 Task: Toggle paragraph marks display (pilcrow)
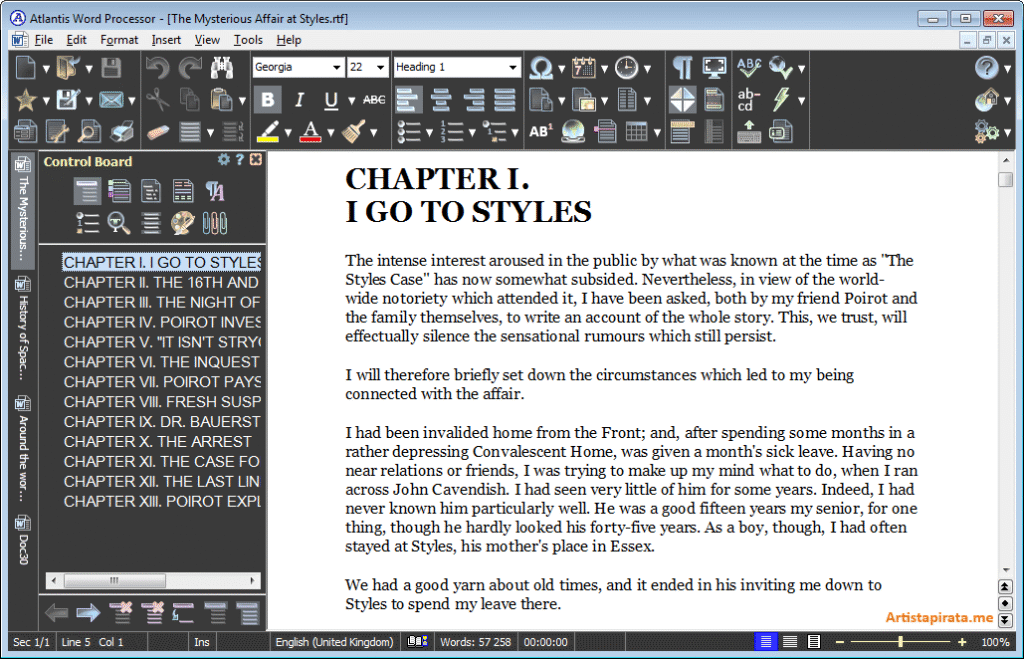pyautogui.click(x=682, y=68)
